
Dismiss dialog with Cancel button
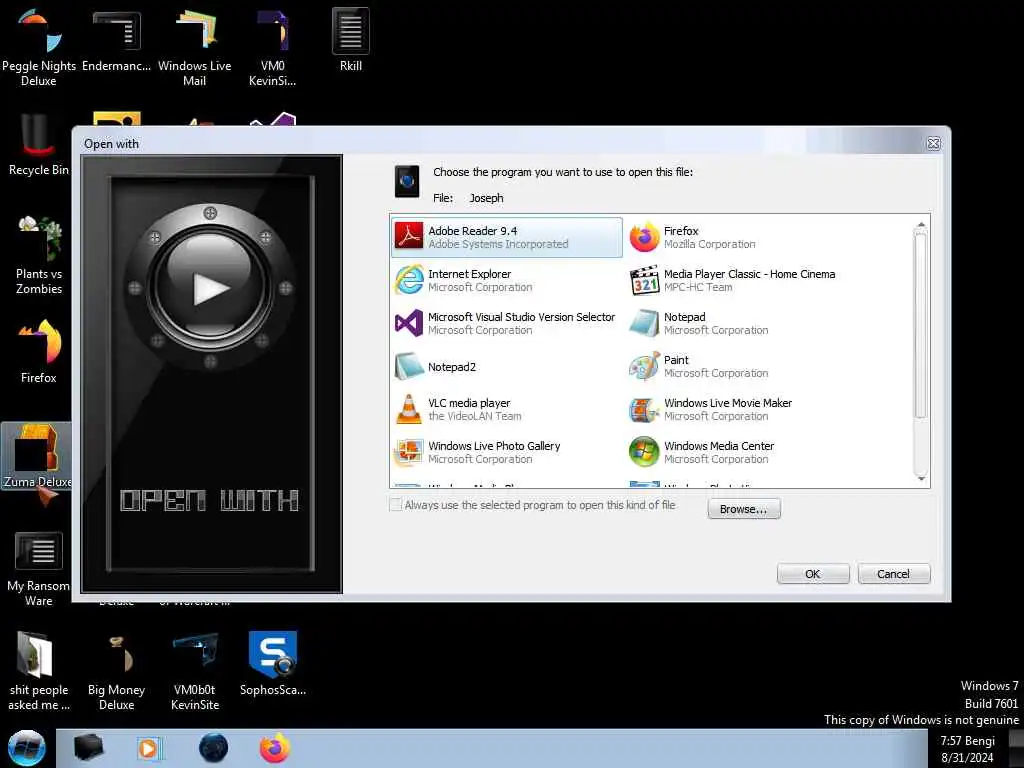click(893, 573)
